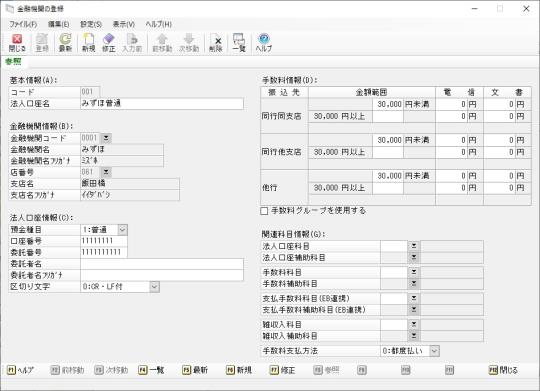Expand the 預金種目 combo box

point(123,229)
